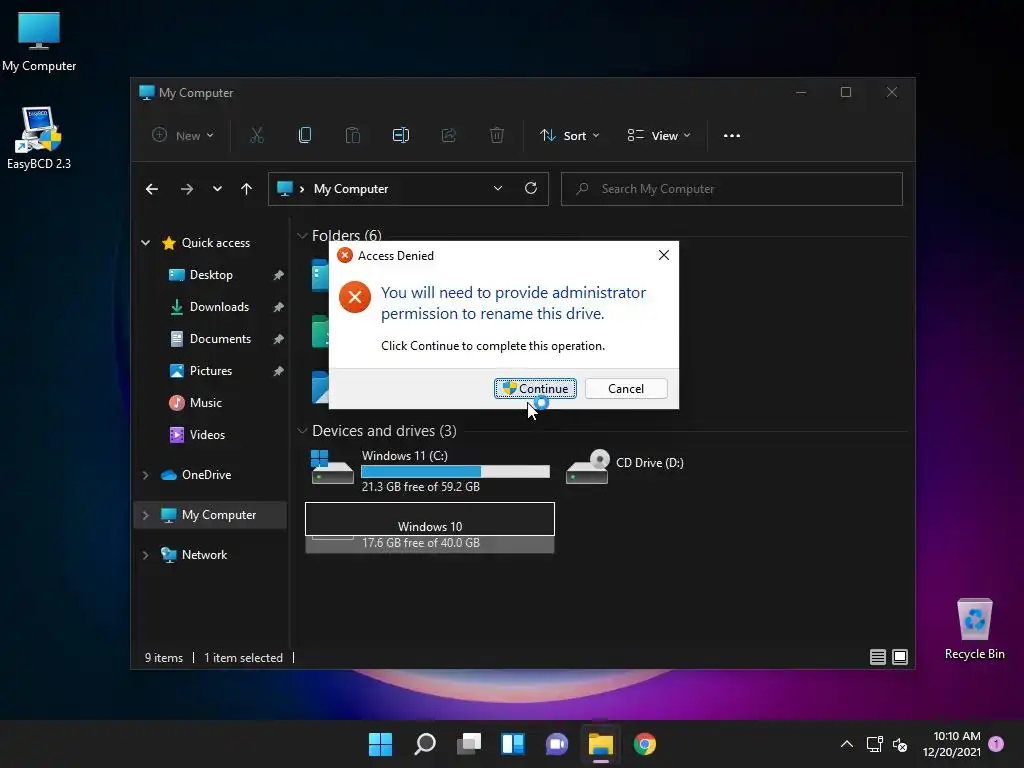The width and height of the screenshot is (1024, 768).
Task: Open Widgets from taskbar
Action: click(x=513, y=744)
